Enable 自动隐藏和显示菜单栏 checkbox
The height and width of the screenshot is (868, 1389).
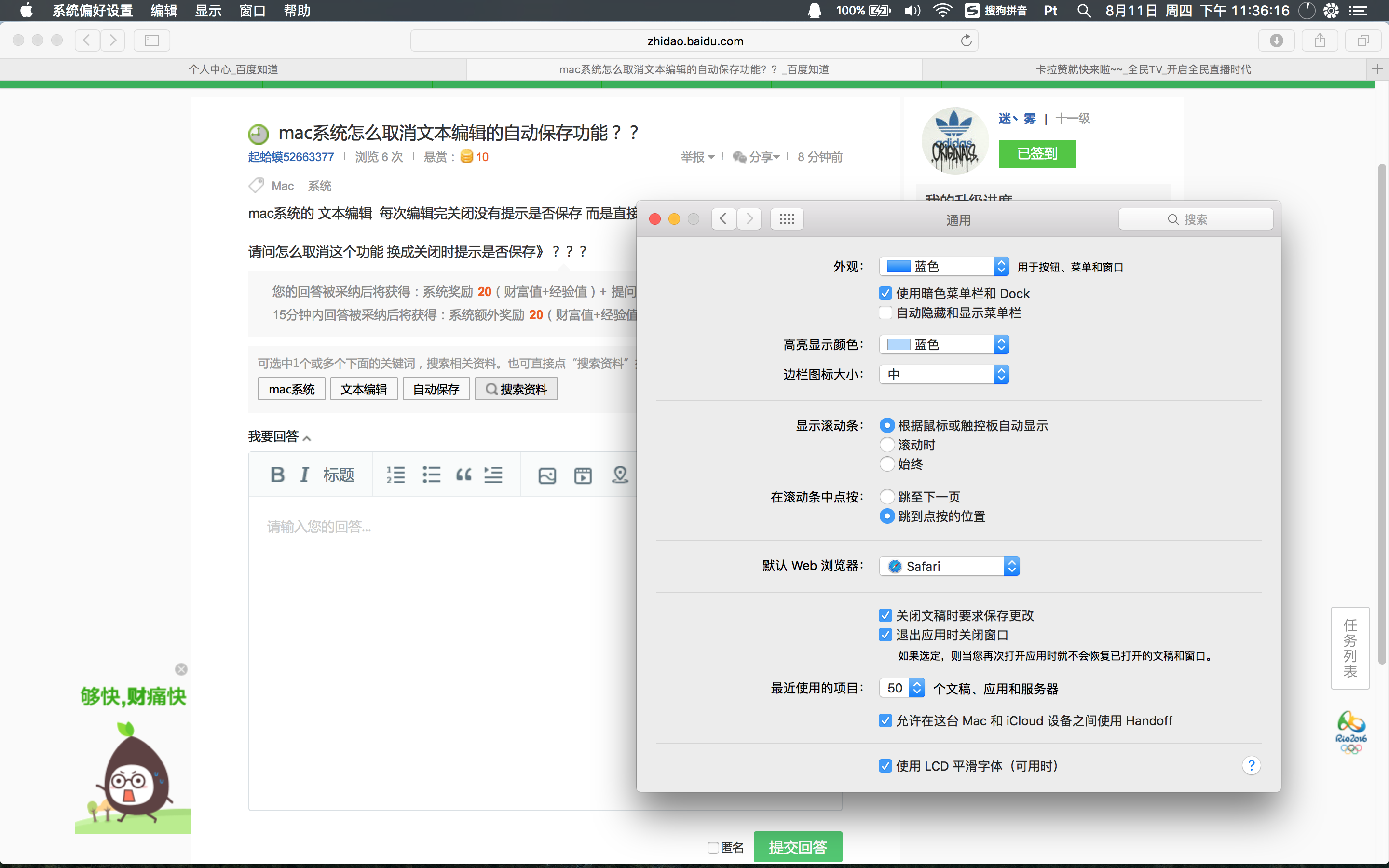[885, 313]
